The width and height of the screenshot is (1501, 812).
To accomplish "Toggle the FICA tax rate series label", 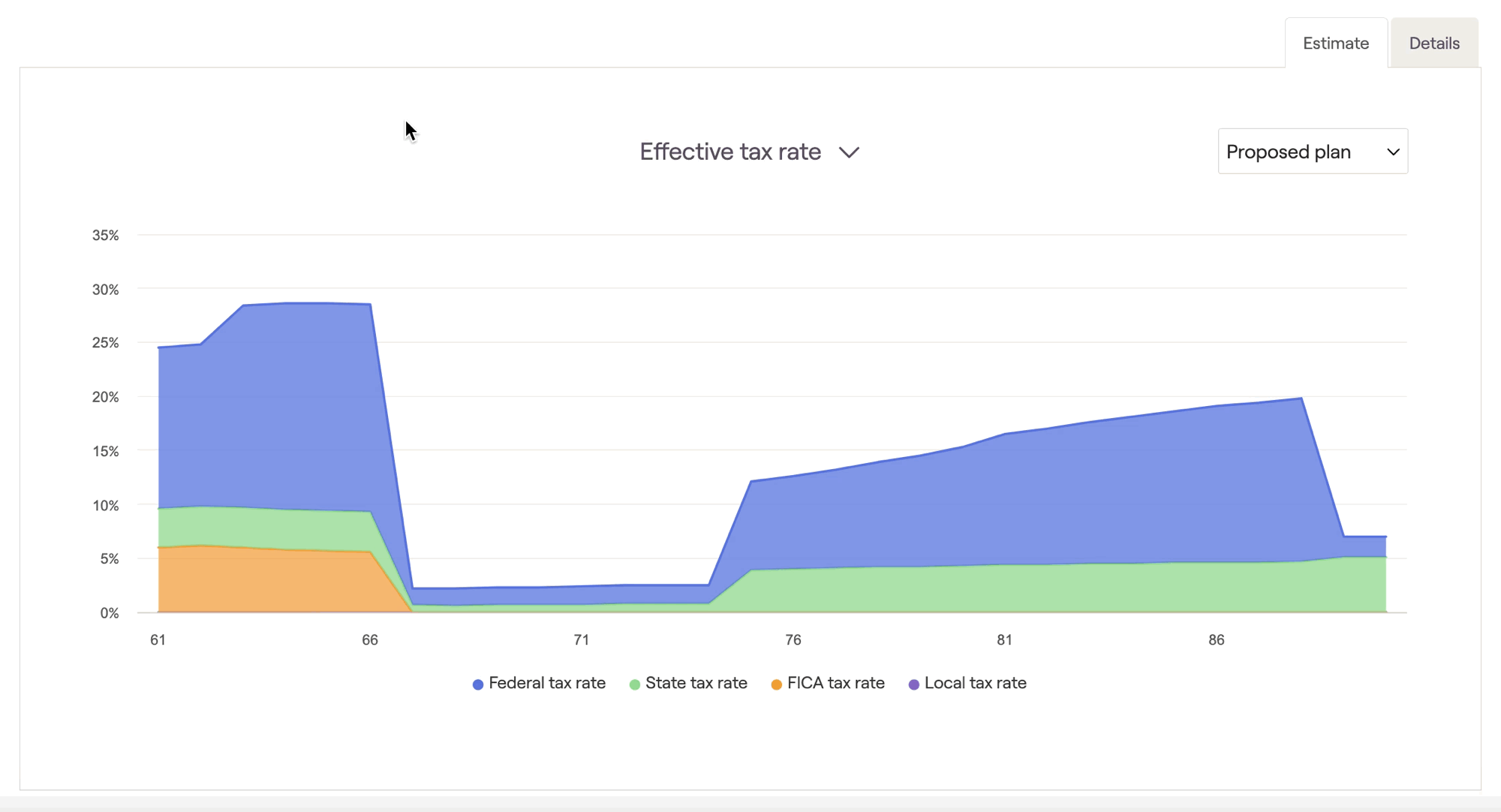I will tap(835, 683).
